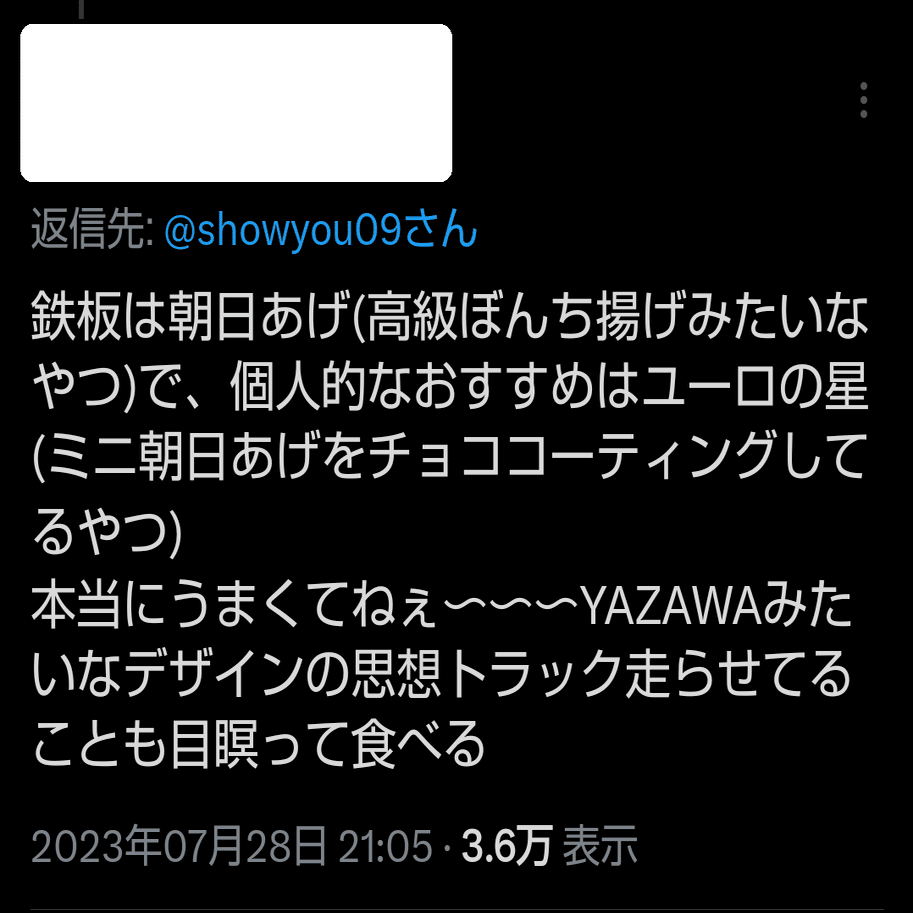Image resolution: width=913 pixels, height=913 pixels.
Task: Click the thread connector line above profile
Action: pos(81,9)
